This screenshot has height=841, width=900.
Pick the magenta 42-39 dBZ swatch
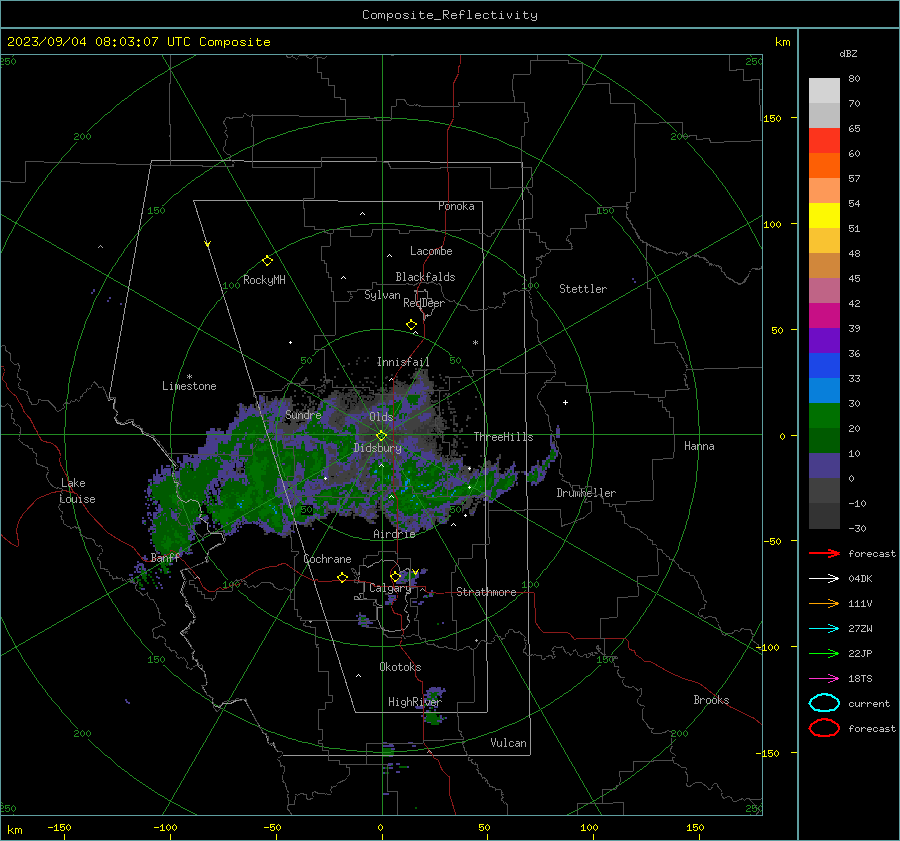[824, 316]
